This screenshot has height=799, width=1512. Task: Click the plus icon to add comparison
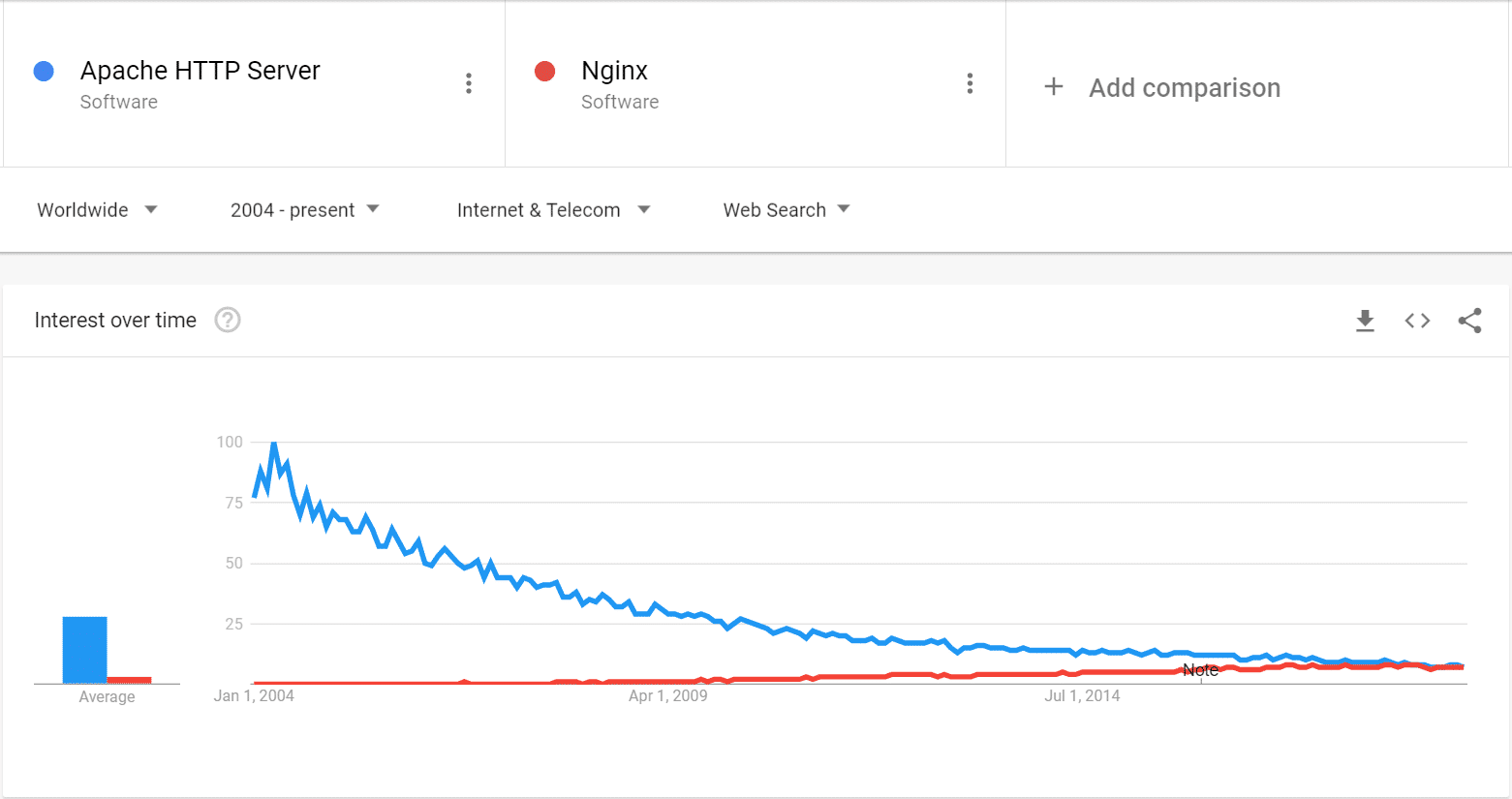(x=1053, y=86)
